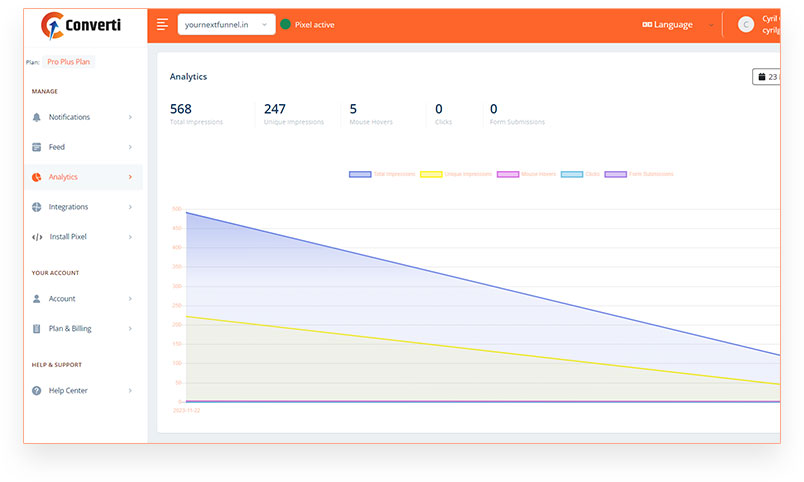Click the Plan & Billing icon

(36, 329)
